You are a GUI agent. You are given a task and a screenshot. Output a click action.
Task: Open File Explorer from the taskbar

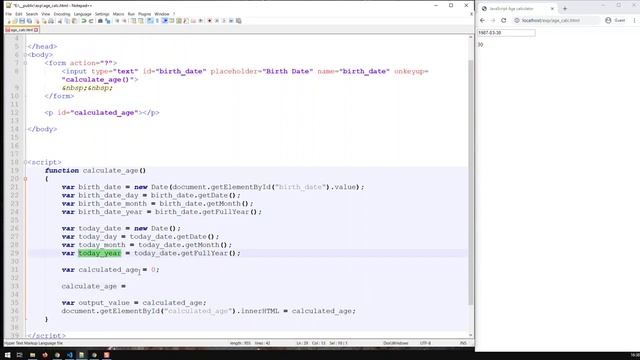coord(32,355)
